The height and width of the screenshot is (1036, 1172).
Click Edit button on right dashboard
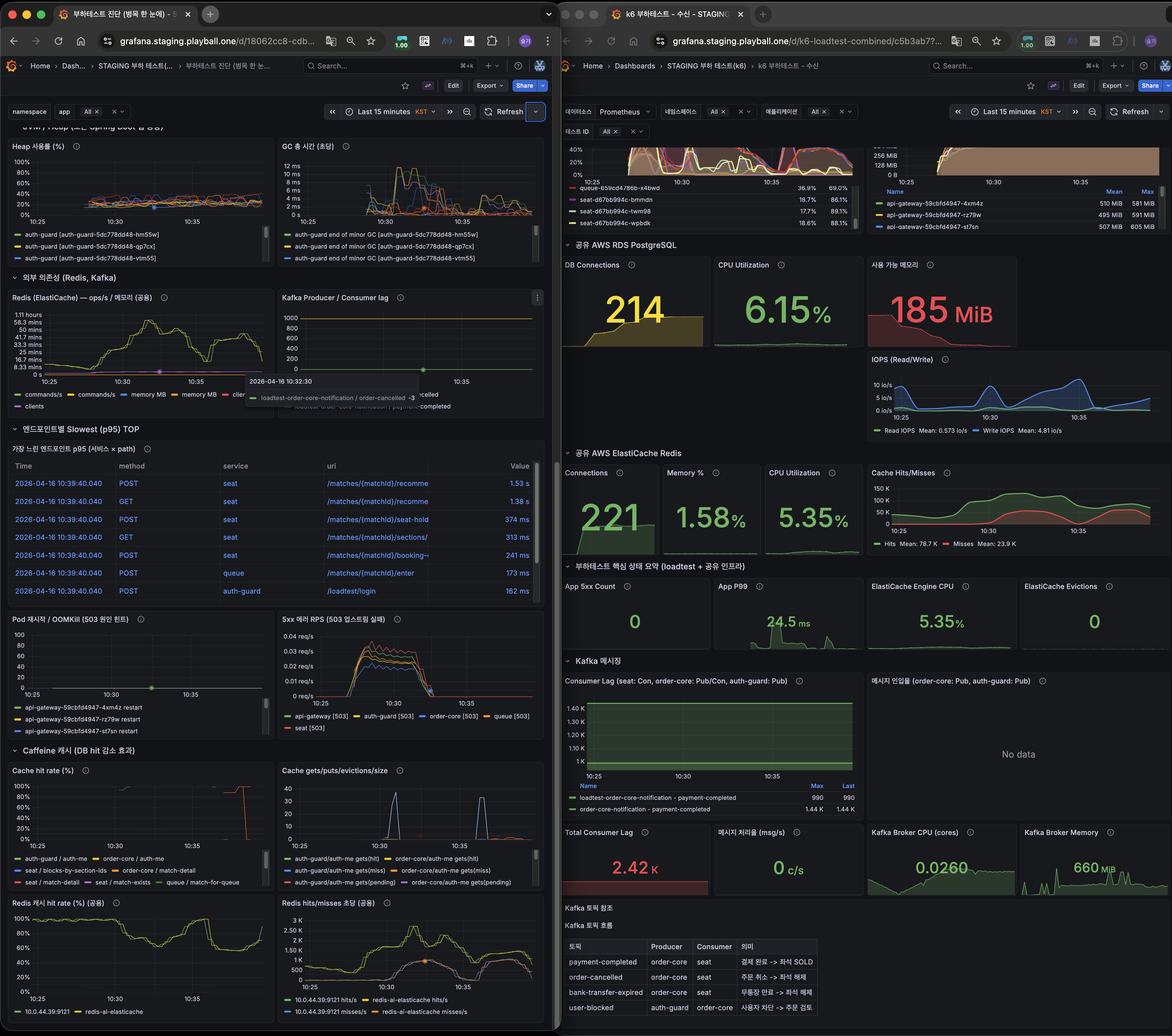1078,86
